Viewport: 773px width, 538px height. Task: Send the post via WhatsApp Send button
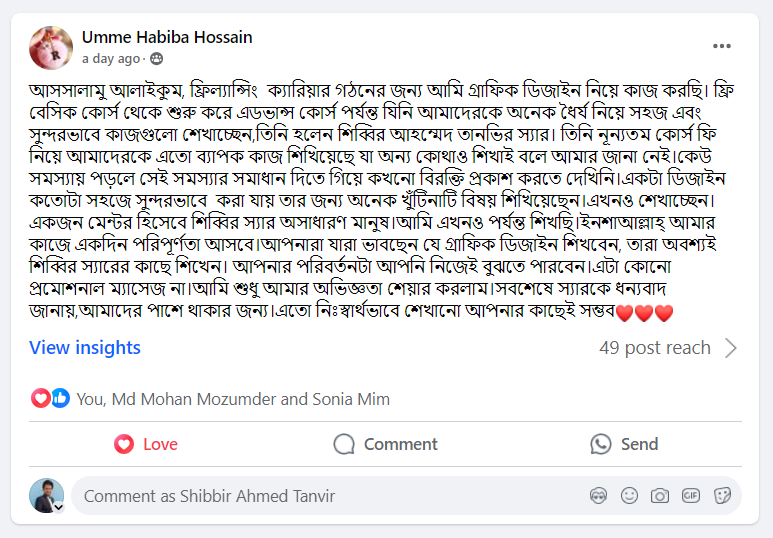pos(624,444)
